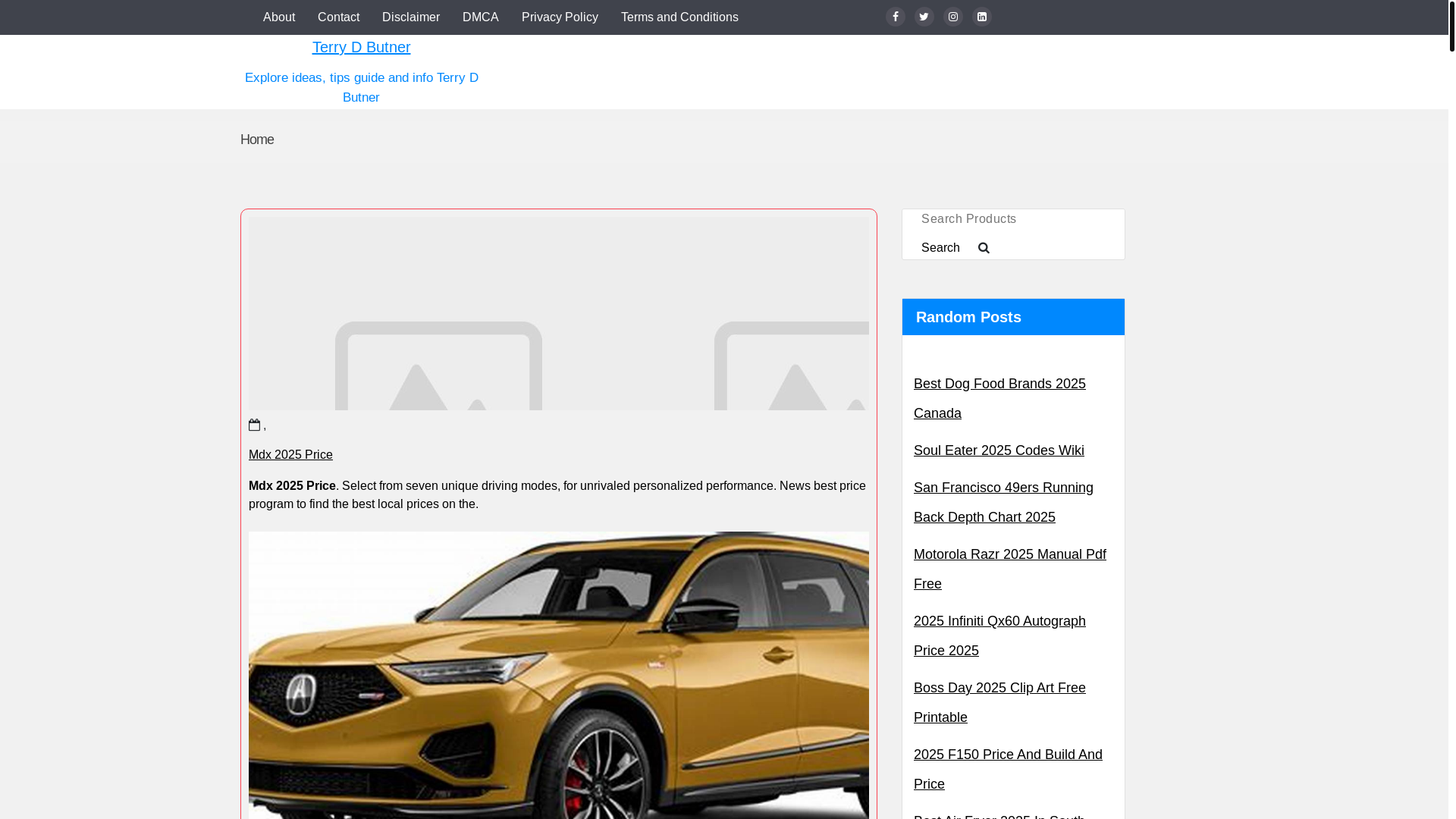
Task: Click the second placeholder image in the banner
Action: (791, 366)
